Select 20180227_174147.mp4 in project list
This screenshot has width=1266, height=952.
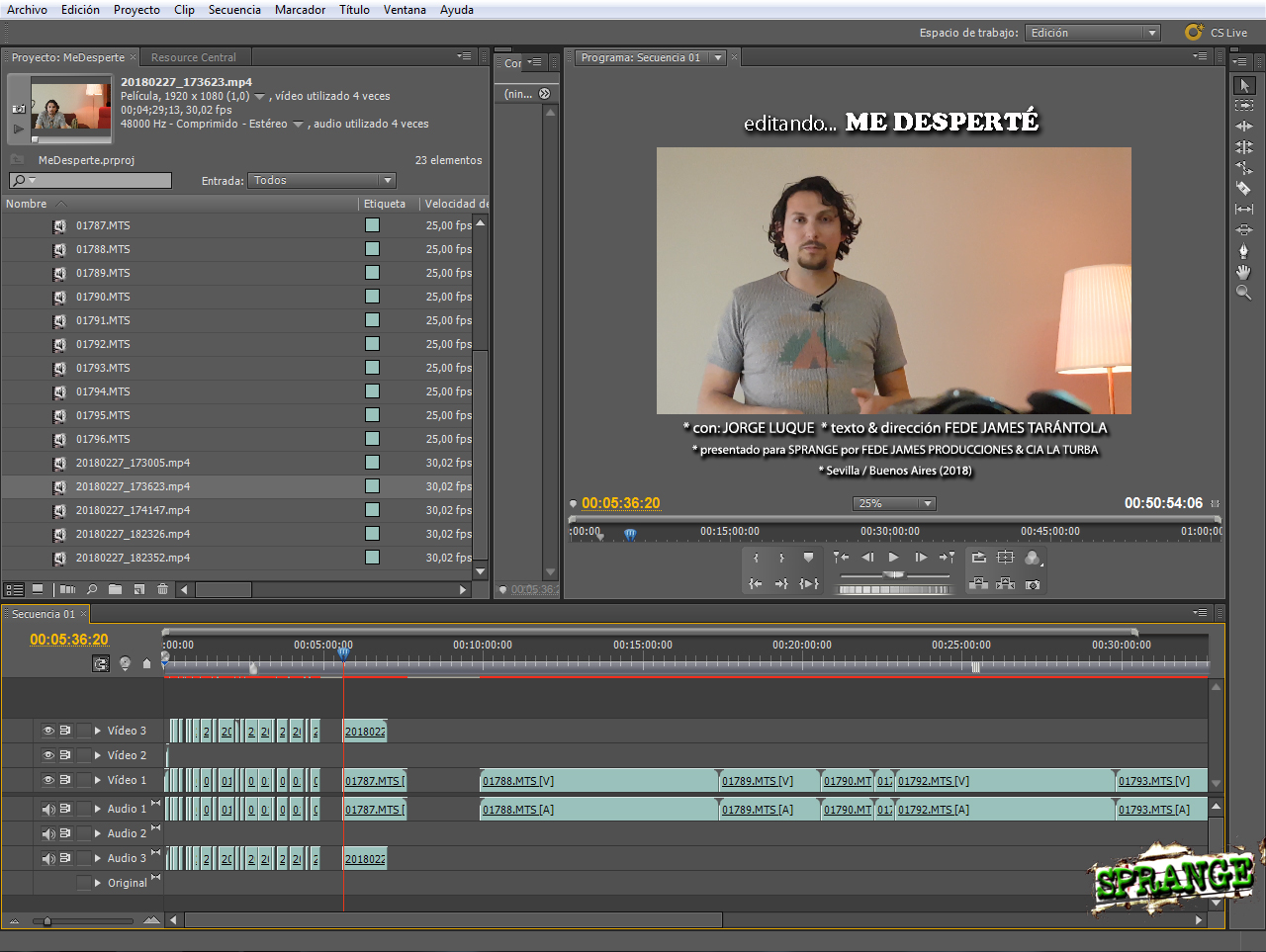click(133, 510)
